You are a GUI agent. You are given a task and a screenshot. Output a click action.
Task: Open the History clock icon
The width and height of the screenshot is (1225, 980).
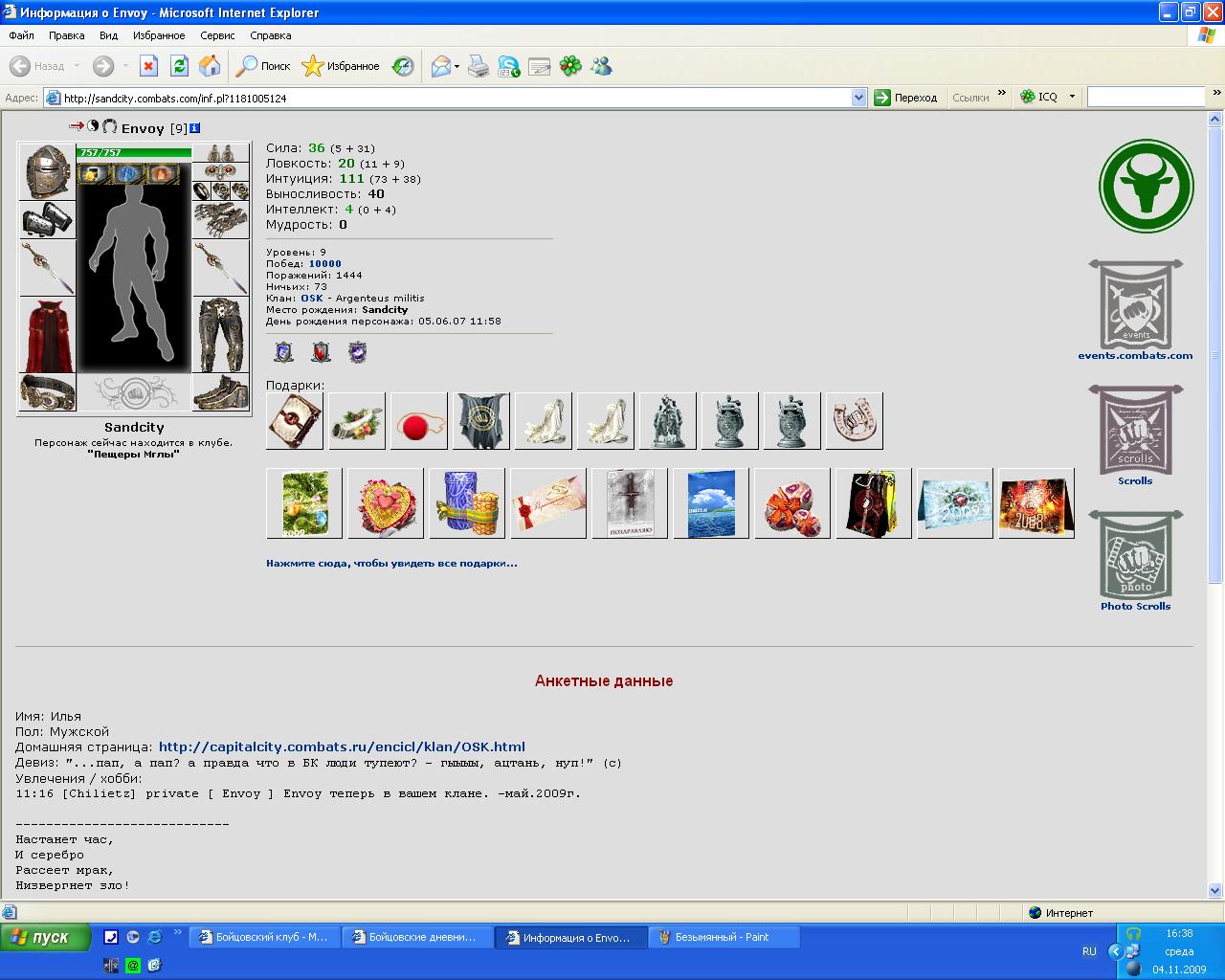(403, 66)
